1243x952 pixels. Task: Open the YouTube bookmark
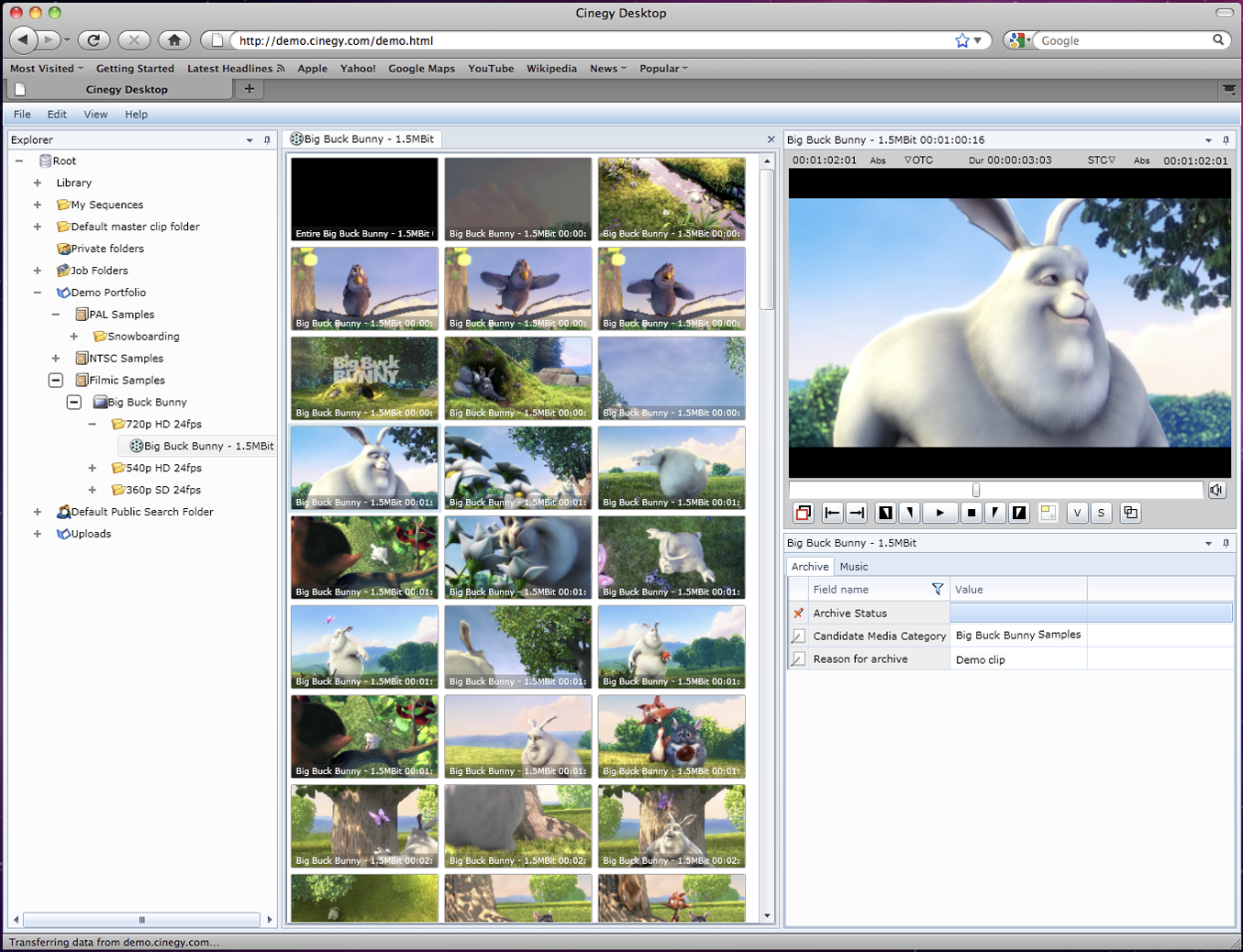pyautogui.click(x=491, y=69)
